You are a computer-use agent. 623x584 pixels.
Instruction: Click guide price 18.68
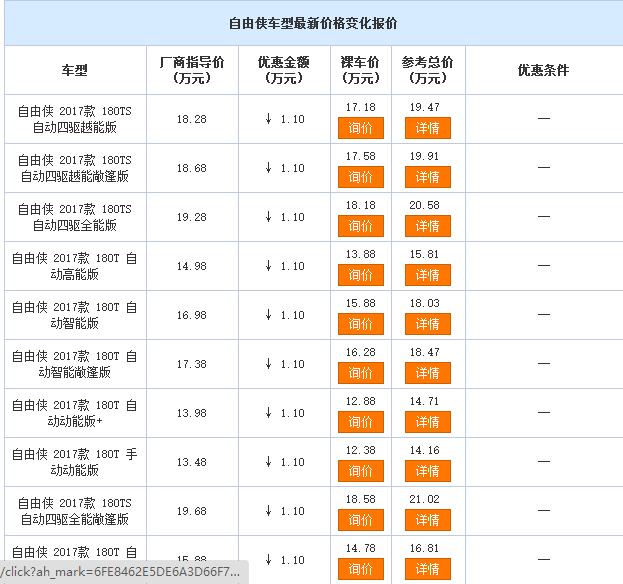coord(192,168)
